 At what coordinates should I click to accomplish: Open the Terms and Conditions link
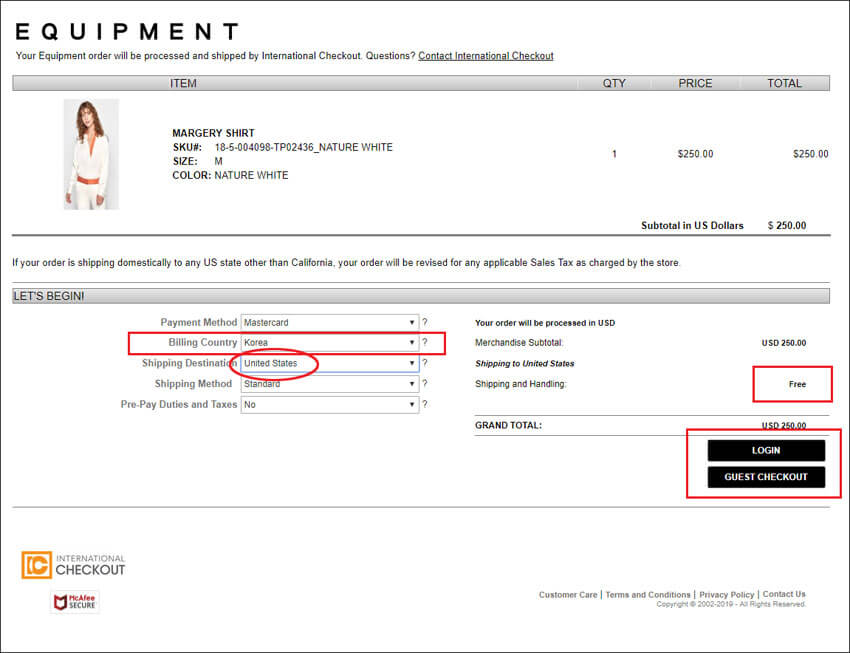coord(648,594)
